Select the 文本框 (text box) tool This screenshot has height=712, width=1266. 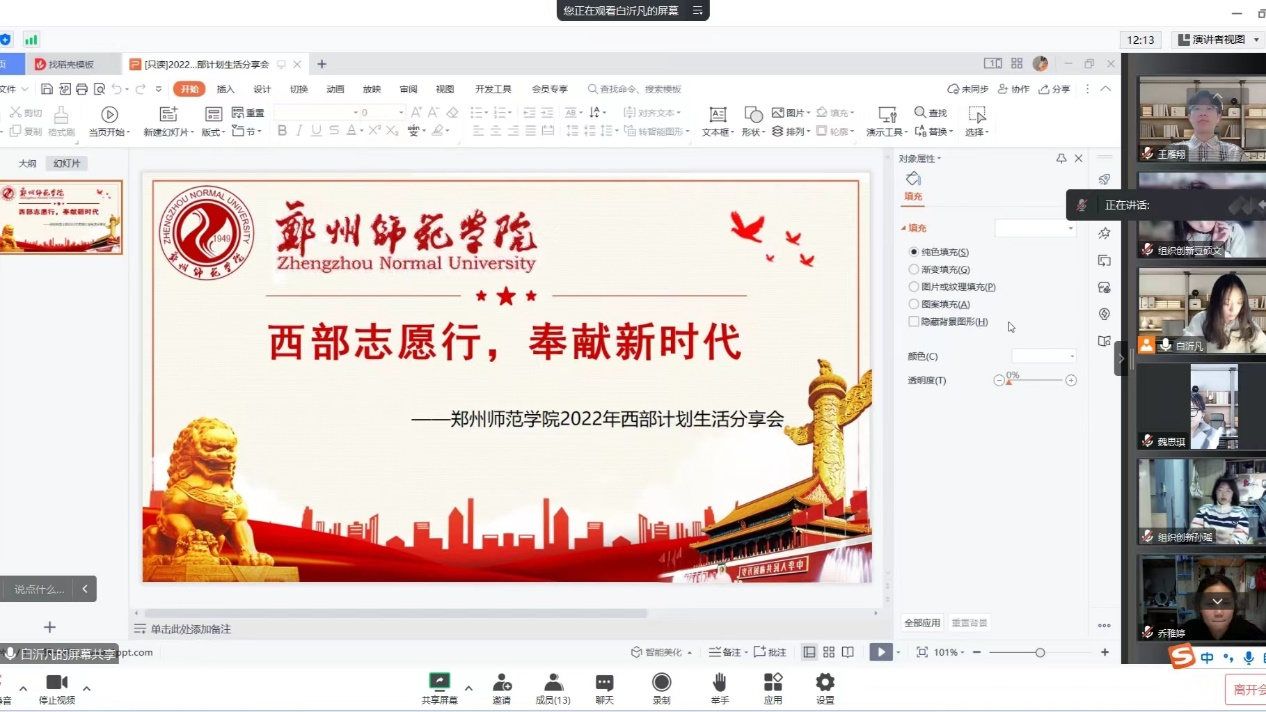[x=718, y=122]
